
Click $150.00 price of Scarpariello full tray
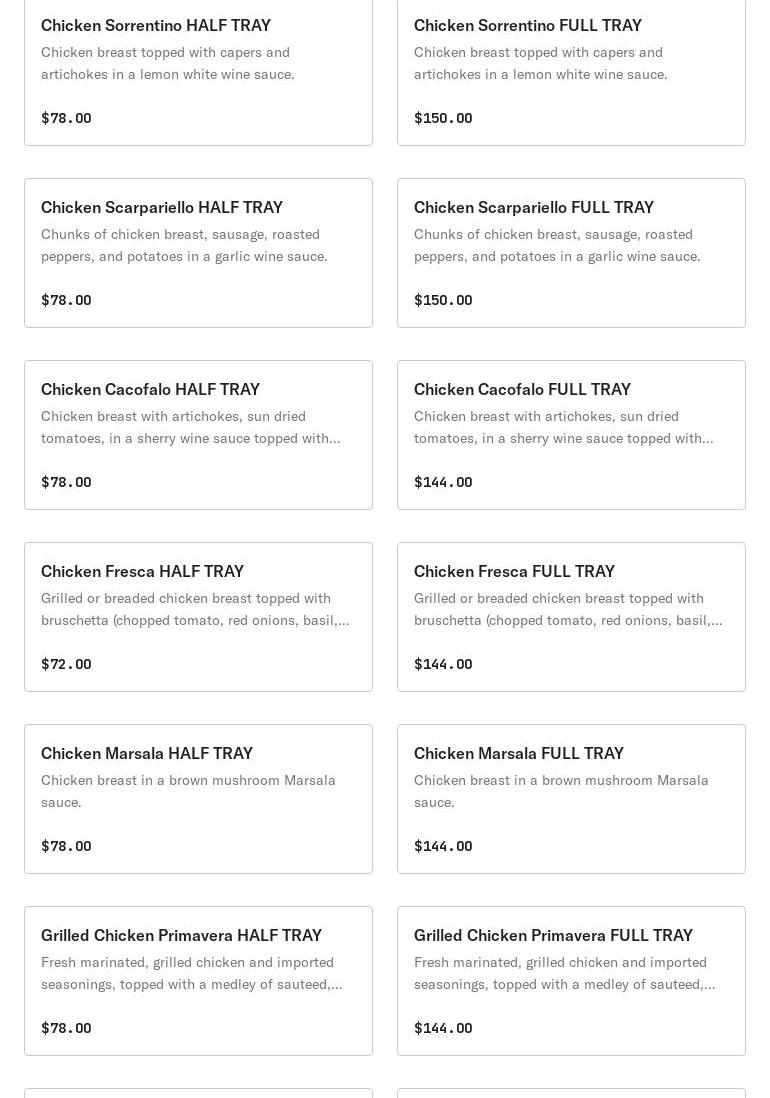443,300
